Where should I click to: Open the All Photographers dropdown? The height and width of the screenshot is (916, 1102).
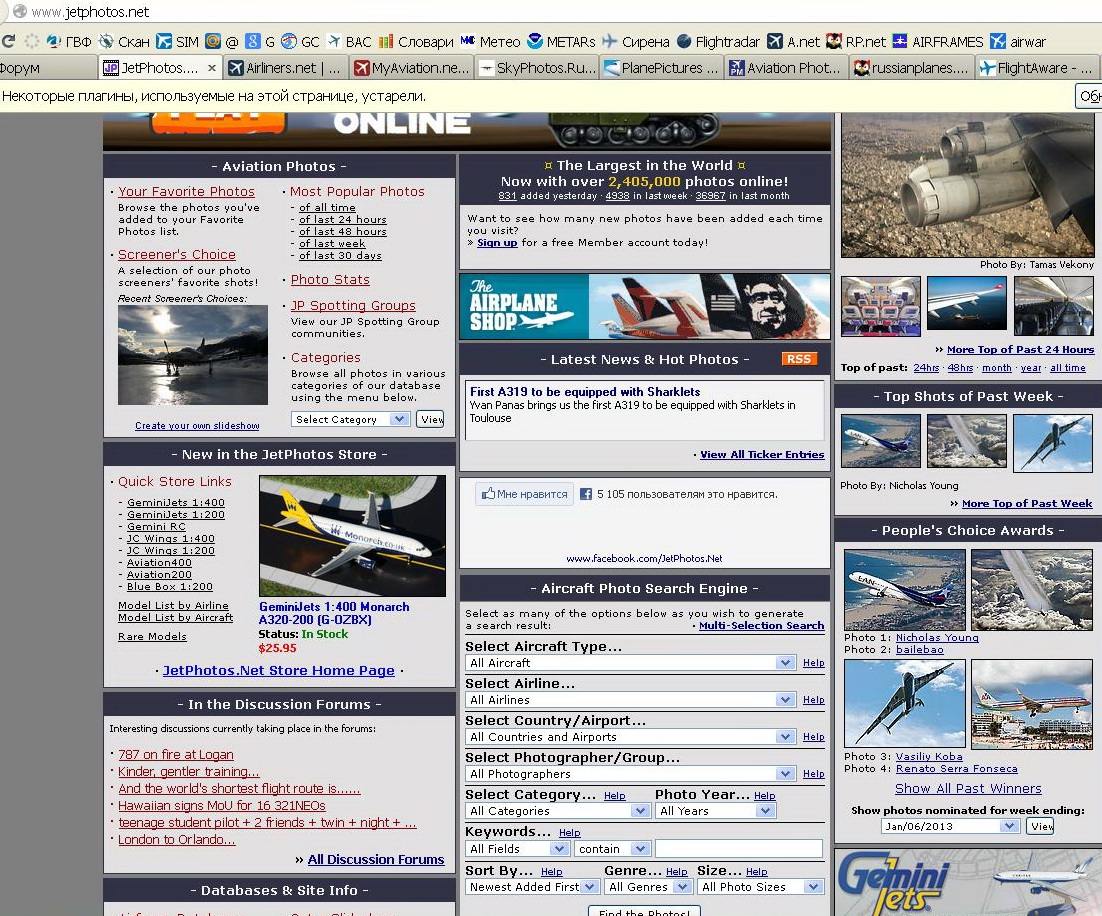coord(630,774)
